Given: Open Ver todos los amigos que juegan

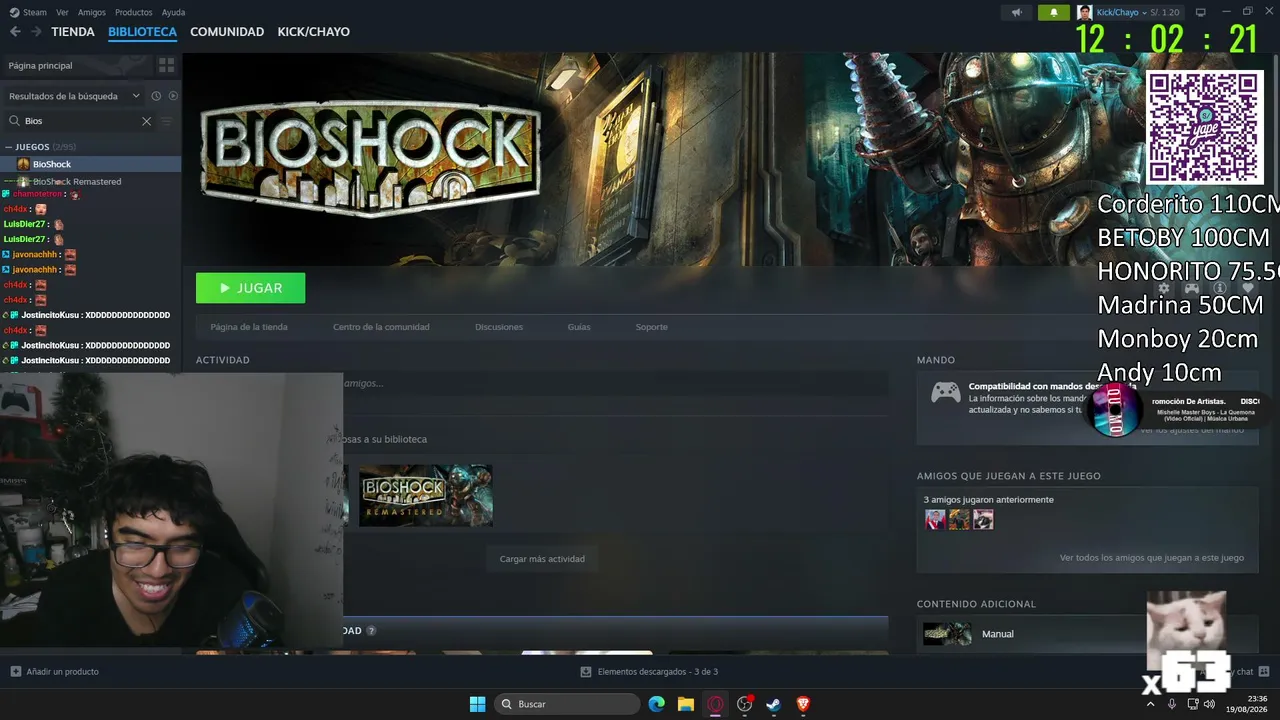Looking at the screenshot, I should coord(1152,558).
